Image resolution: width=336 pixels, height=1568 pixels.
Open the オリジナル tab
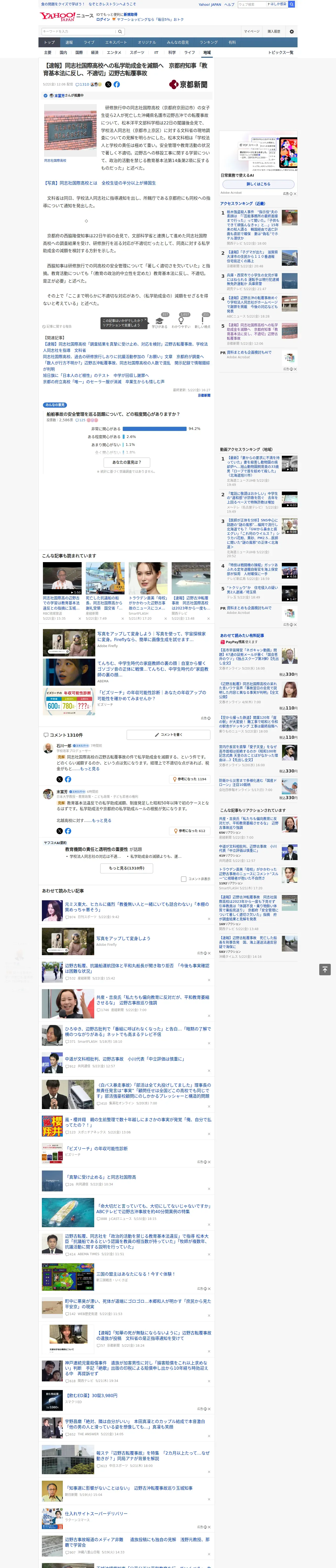click(x=147, y=43)
